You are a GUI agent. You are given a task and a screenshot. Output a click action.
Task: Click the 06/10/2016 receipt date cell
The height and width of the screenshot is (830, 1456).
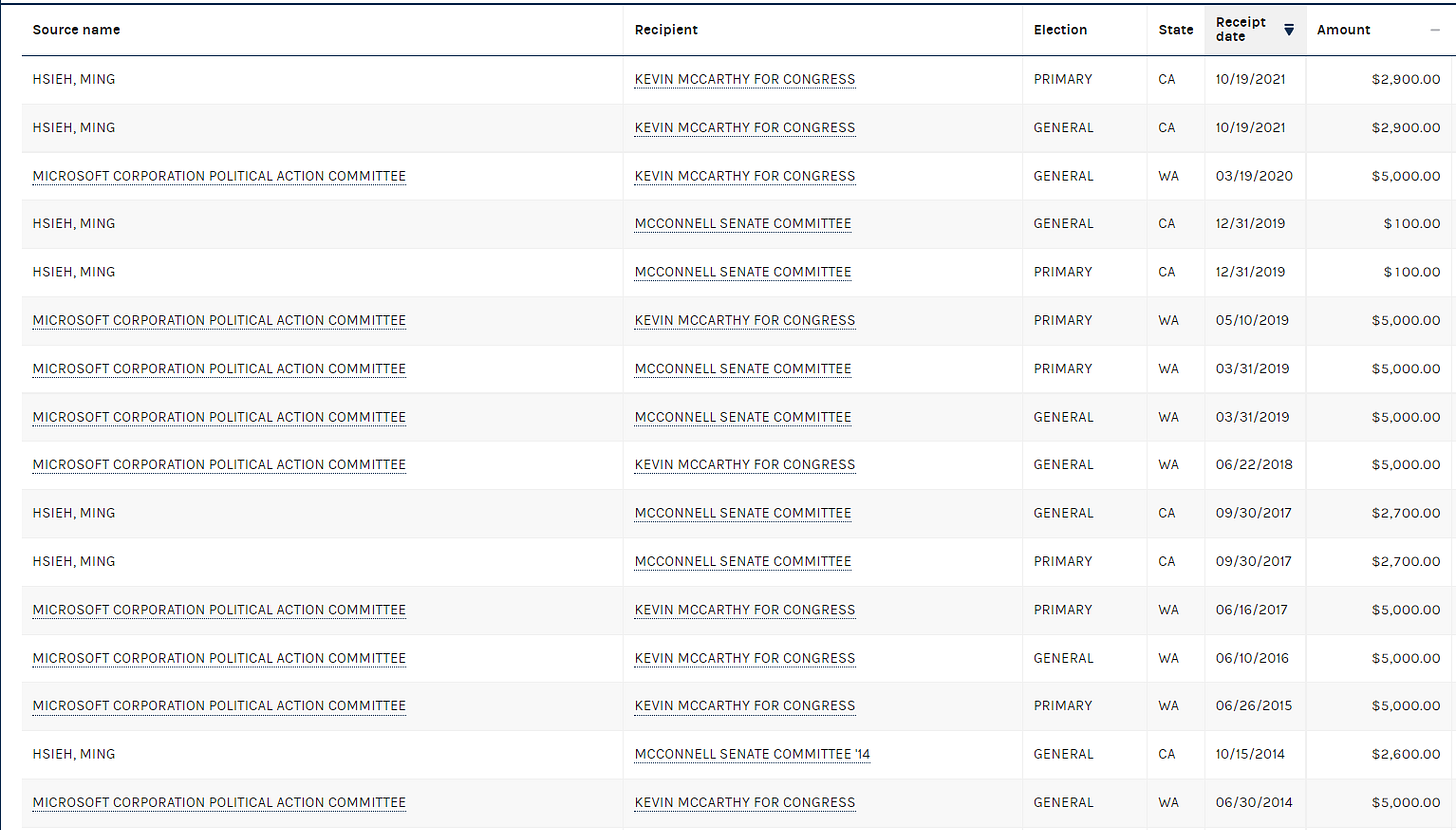point(1253,658)
